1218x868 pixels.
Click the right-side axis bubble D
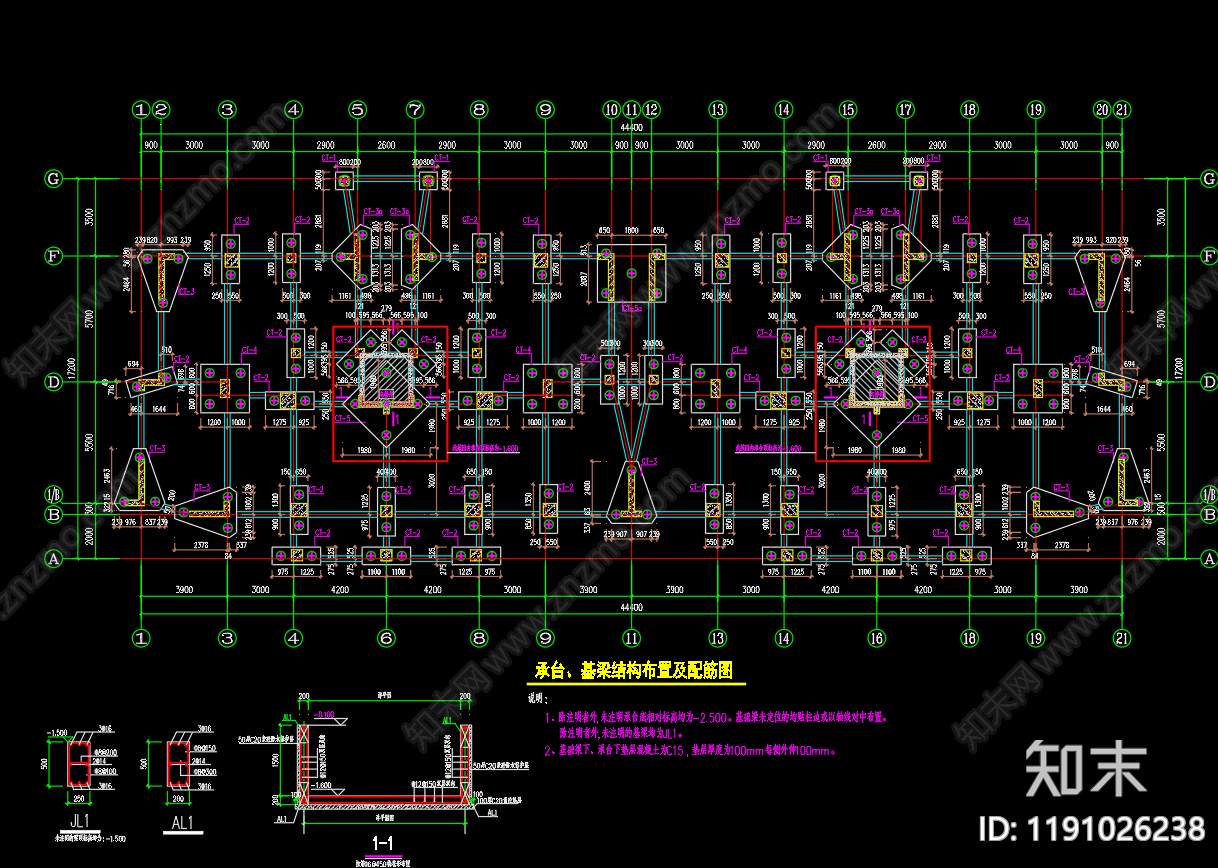click(x=1207, y=381)
